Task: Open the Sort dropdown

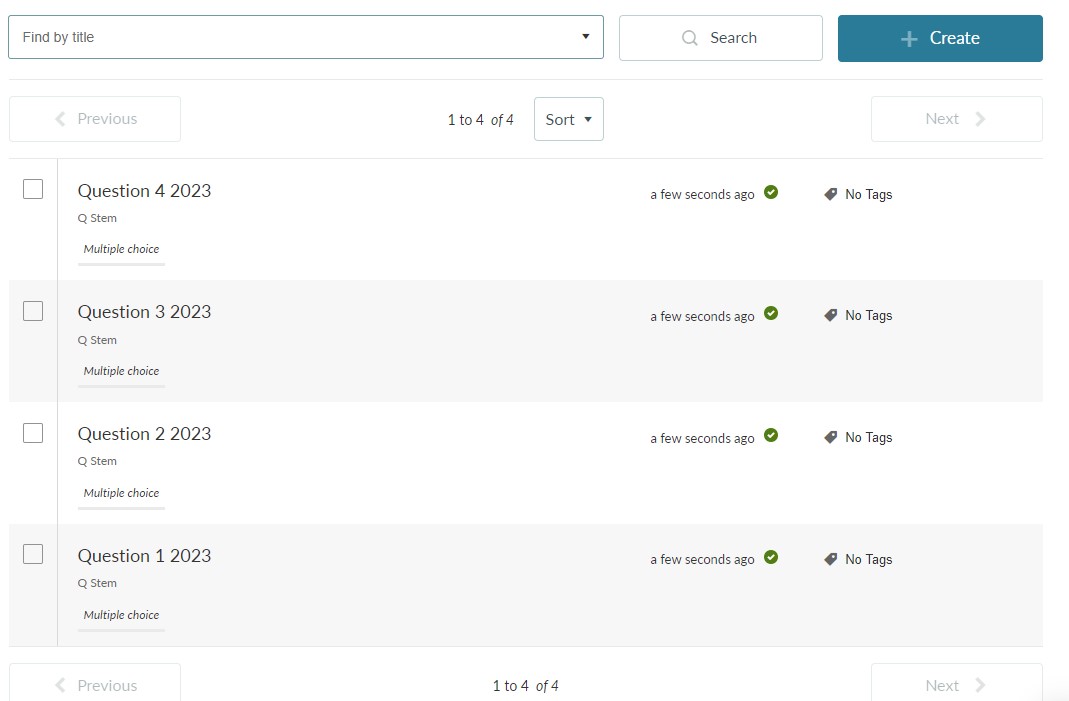Action: tap(569, 119)
